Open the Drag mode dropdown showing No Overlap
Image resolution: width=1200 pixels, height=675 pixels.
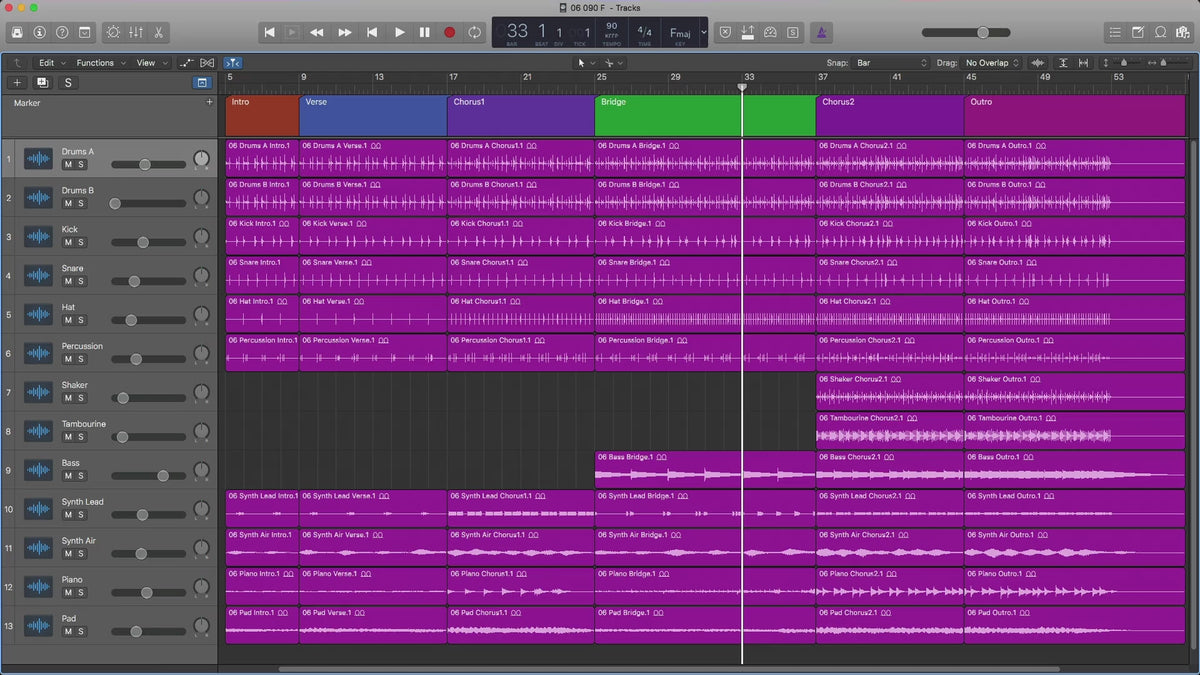tap(992, 63)
